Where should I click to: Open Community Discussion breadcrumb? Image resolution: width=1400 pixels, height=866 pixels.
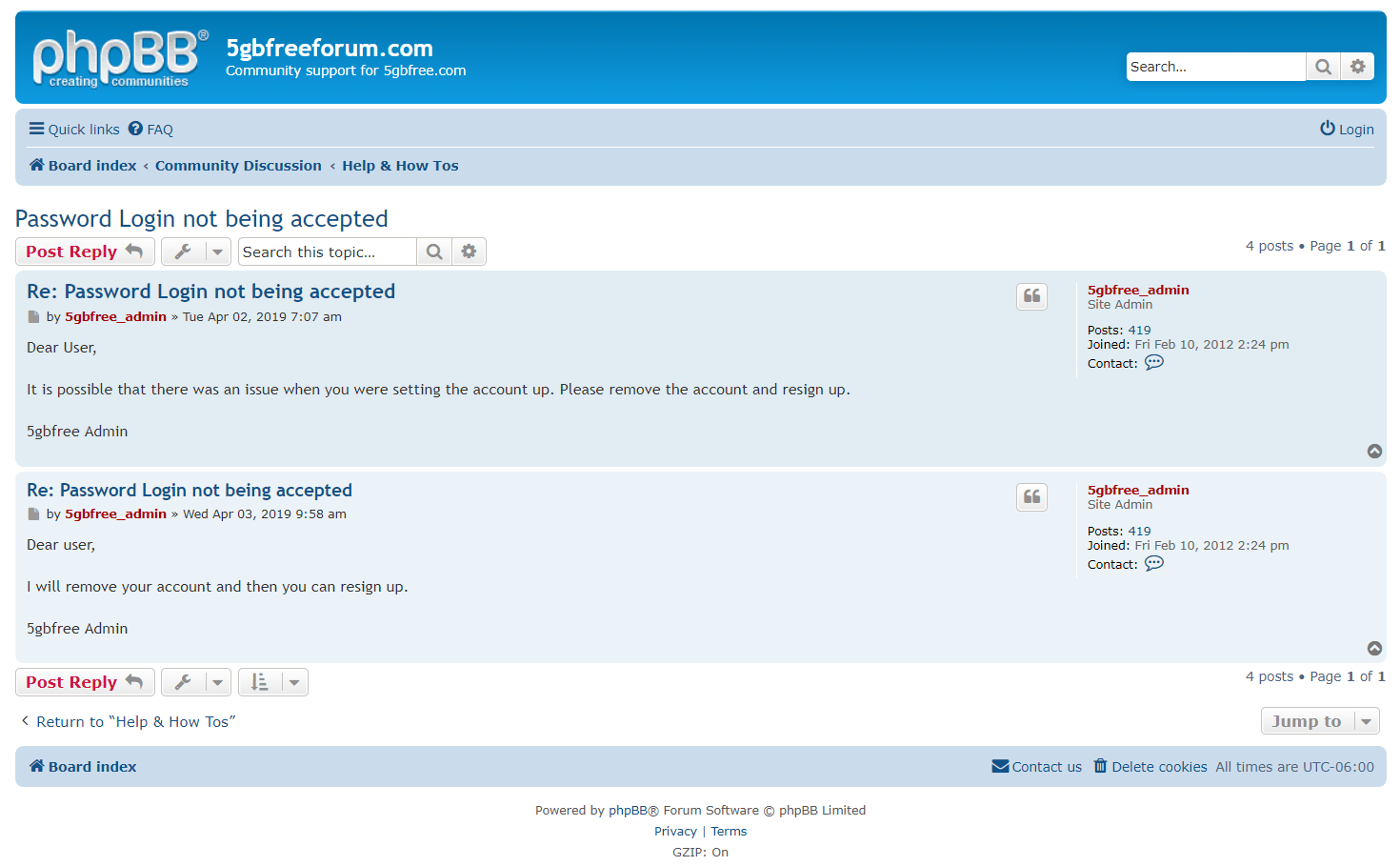(x=238, y=166)
